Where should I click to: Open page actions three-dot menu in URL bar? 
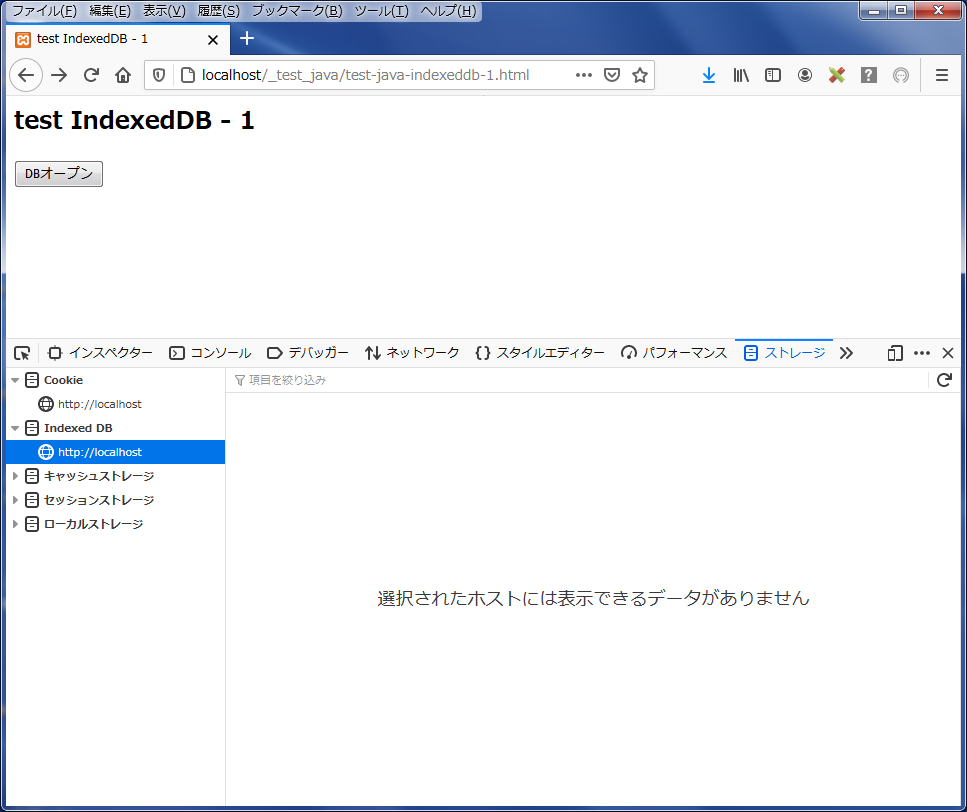[583, 75]
